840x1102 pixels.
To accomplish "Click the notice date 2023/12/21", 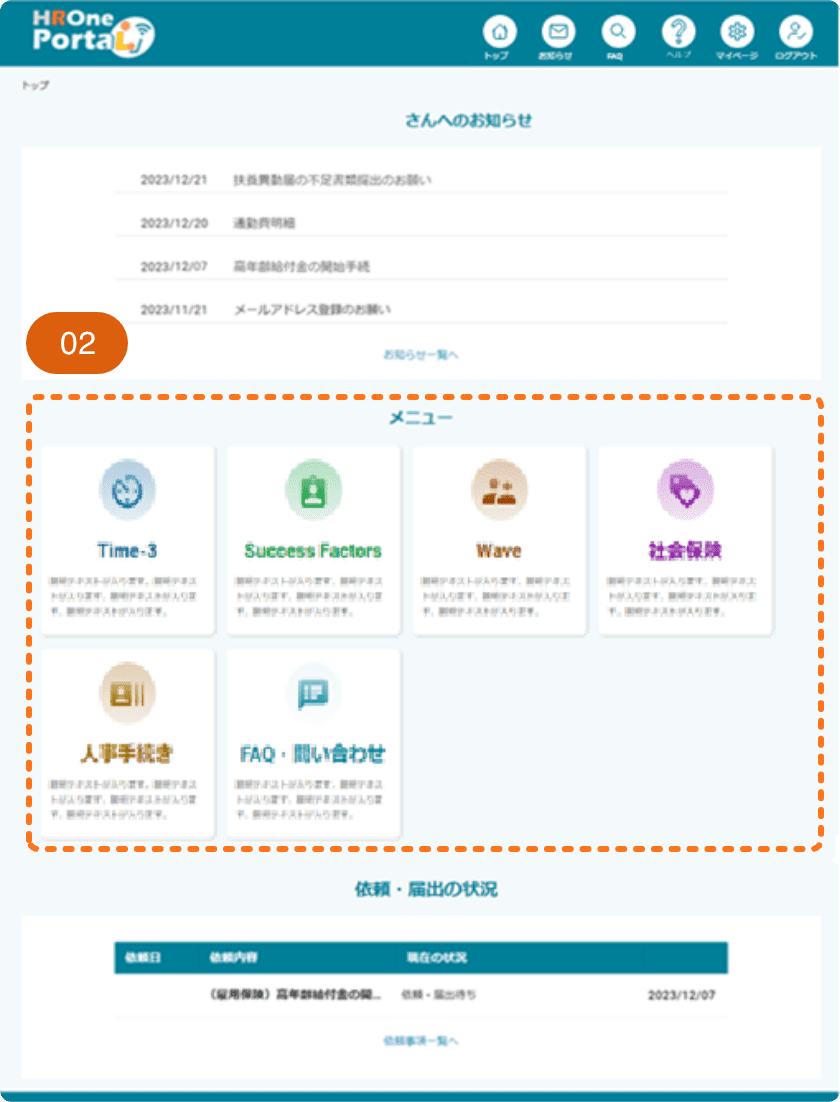I will [174, 180].
